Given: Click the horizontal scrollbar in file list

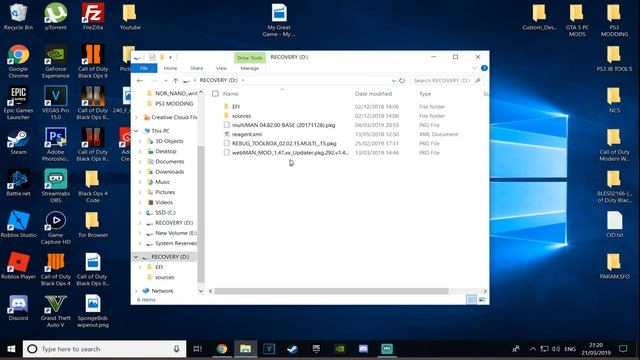Looking at the screenshot, I should [331, 291].
